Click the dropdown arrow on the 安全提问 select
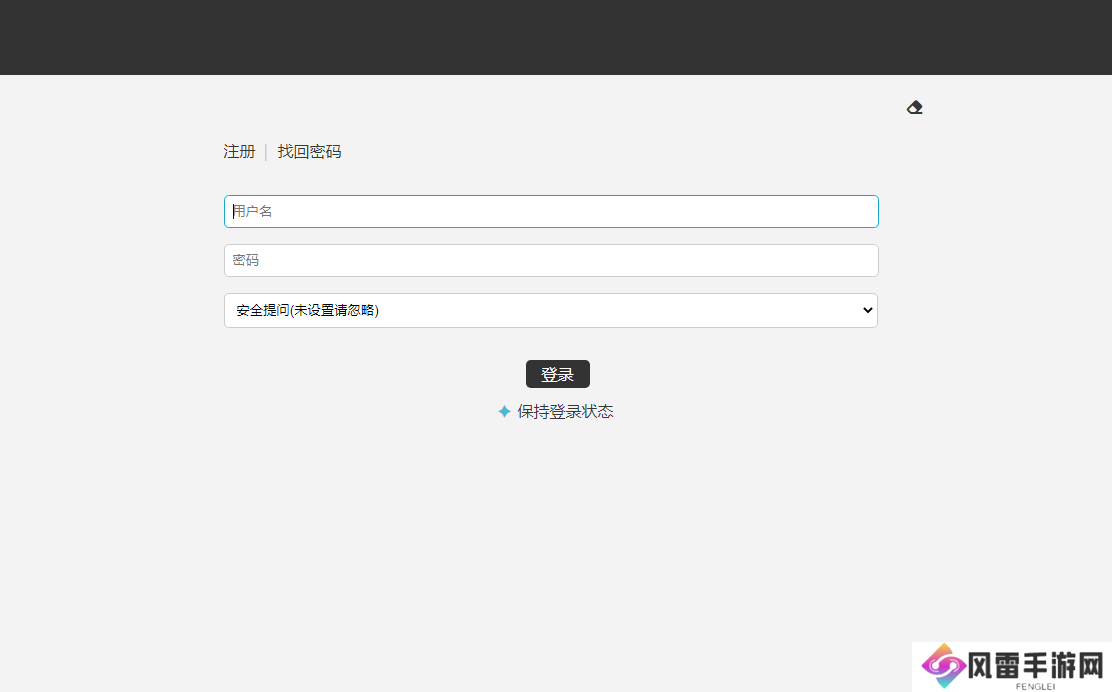The width and height of the screenshot is (1112, 692). click(x=866, y=310)
